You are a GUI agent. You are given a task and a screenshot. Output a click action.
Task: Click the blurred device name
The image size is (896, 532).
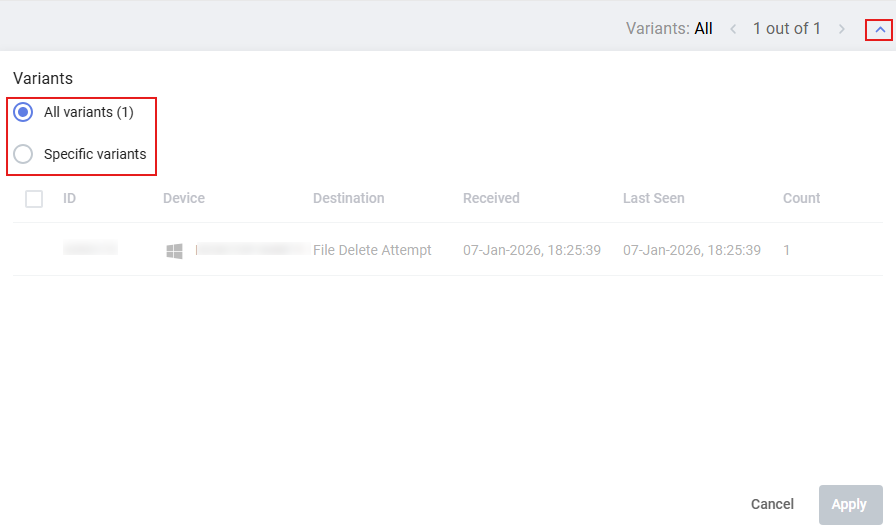[250, 250]
